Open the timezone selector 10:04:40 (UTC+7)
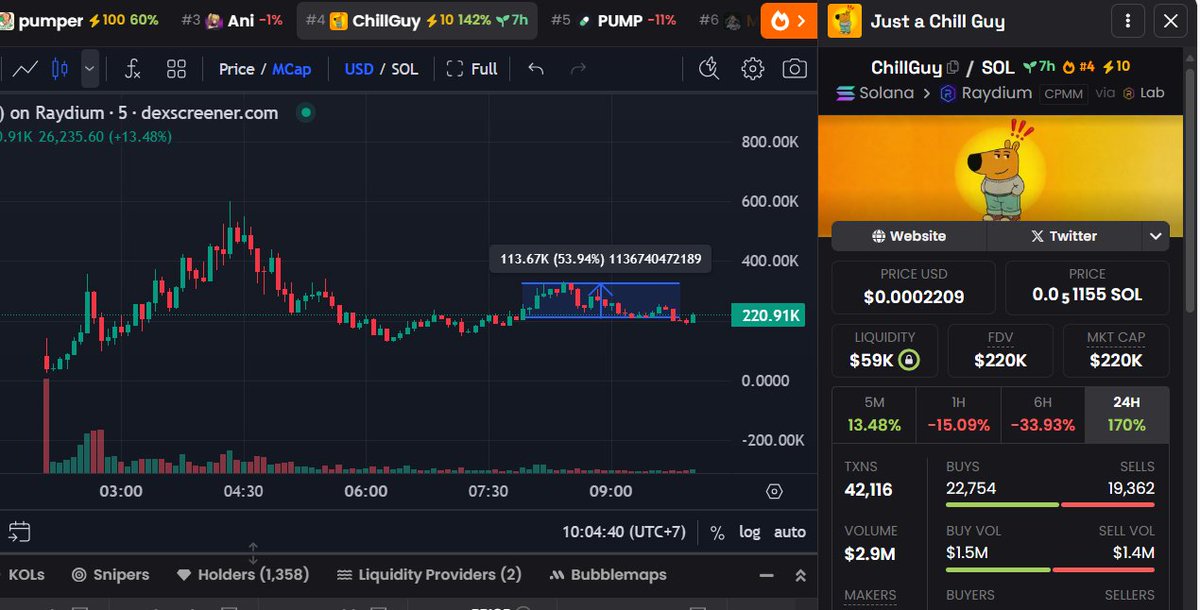Viewport: 1200px width, 610px height. coord(624,532)
